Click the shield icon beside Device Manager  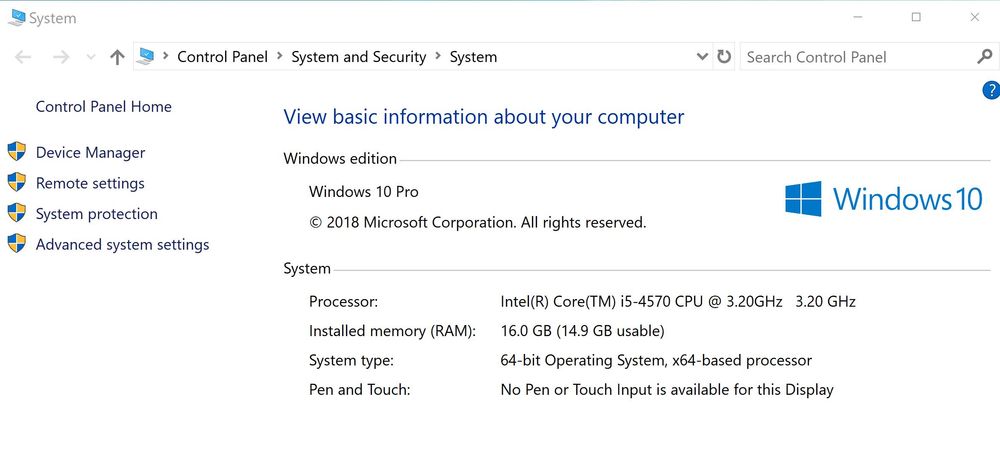click(16, 152)
